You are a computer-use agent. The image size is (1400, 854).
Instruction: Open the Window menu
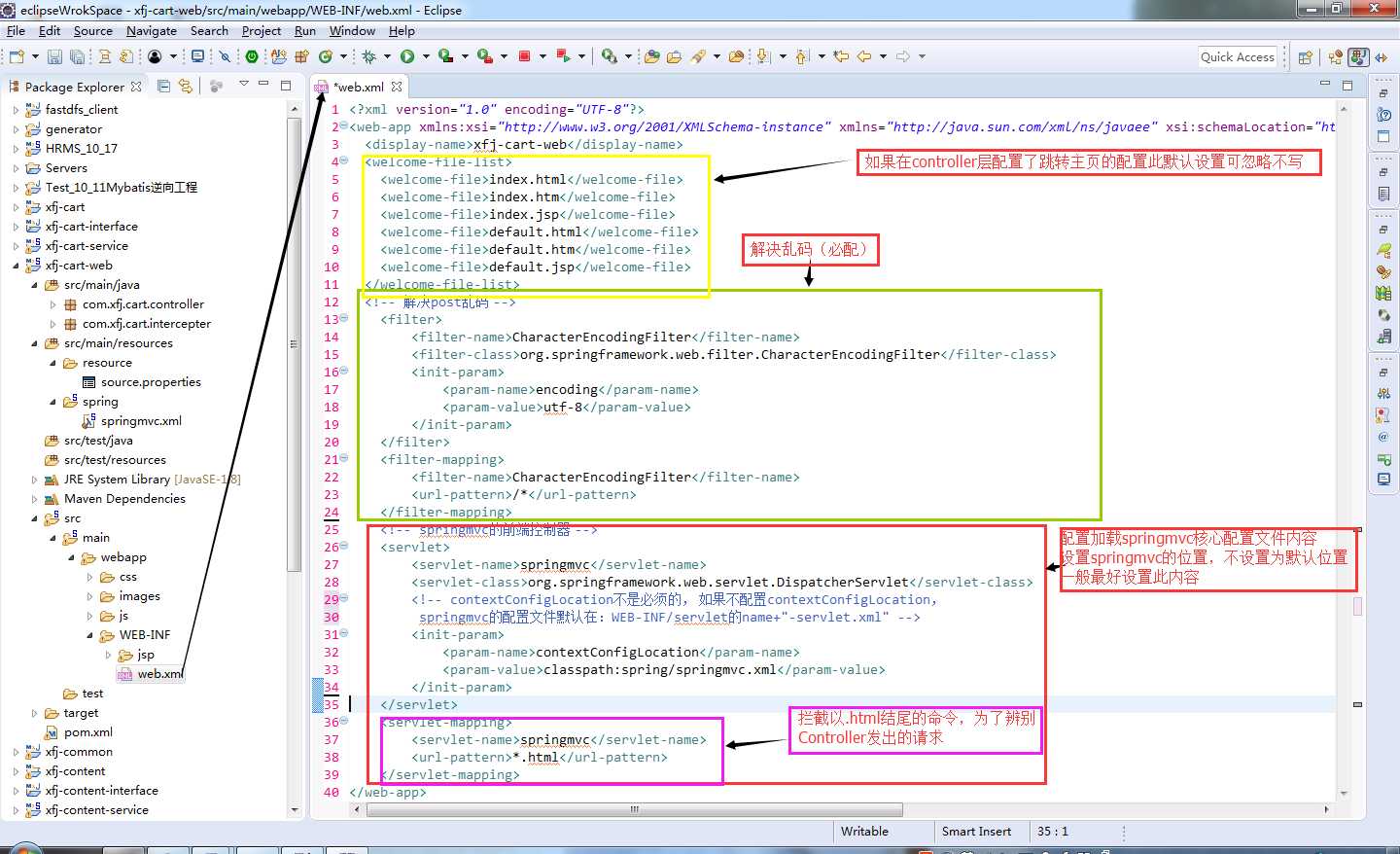point(352,30)
